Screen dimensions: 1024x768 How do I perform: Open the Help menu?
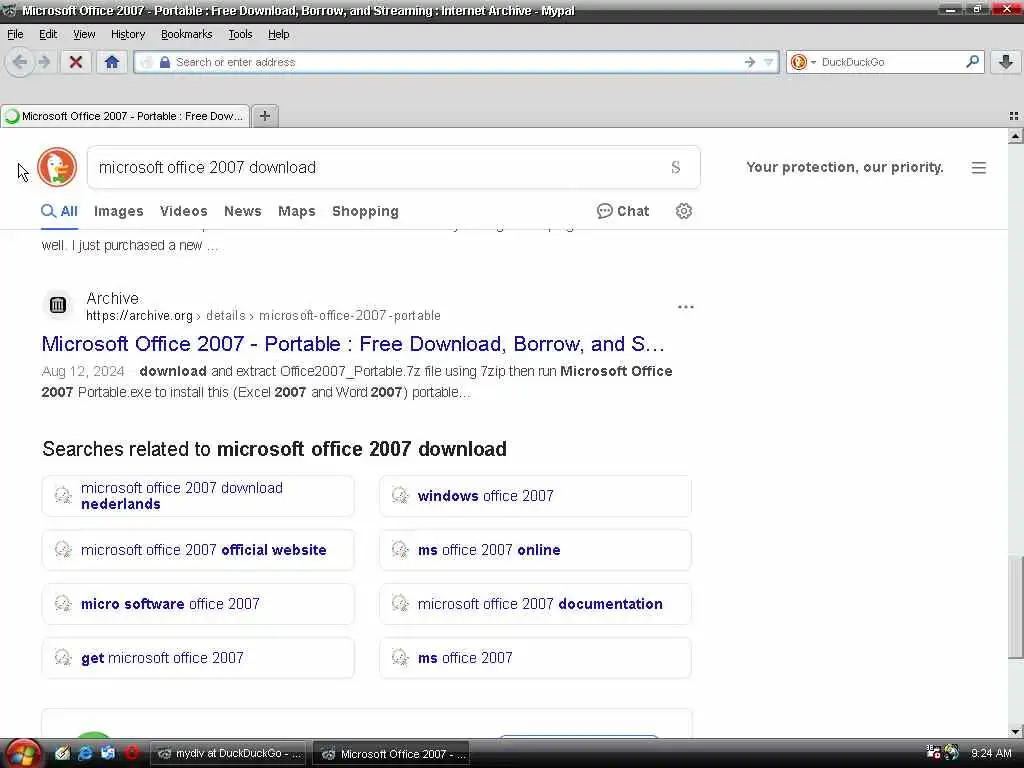click(x=279, y=34)
